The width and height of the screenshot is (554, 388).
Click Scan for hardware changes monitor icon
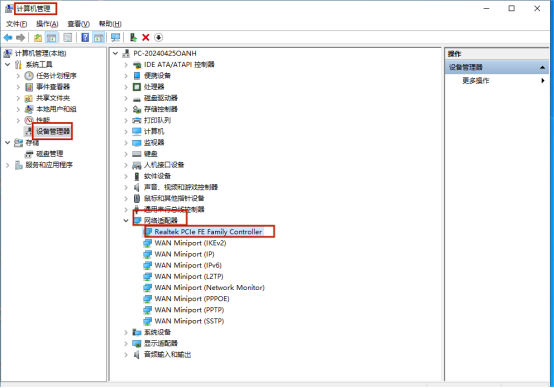116,37
